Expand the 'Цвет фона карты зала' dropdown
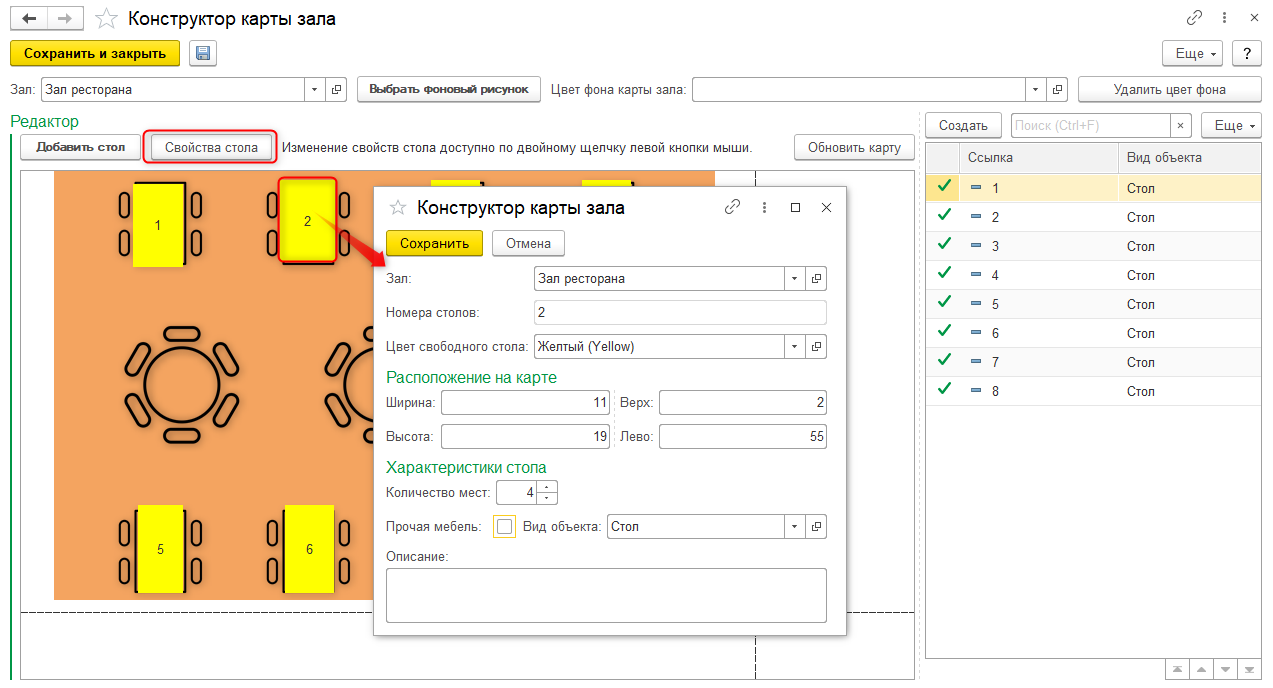Screen dimensions: 1273x688 tap(1036, 89)
